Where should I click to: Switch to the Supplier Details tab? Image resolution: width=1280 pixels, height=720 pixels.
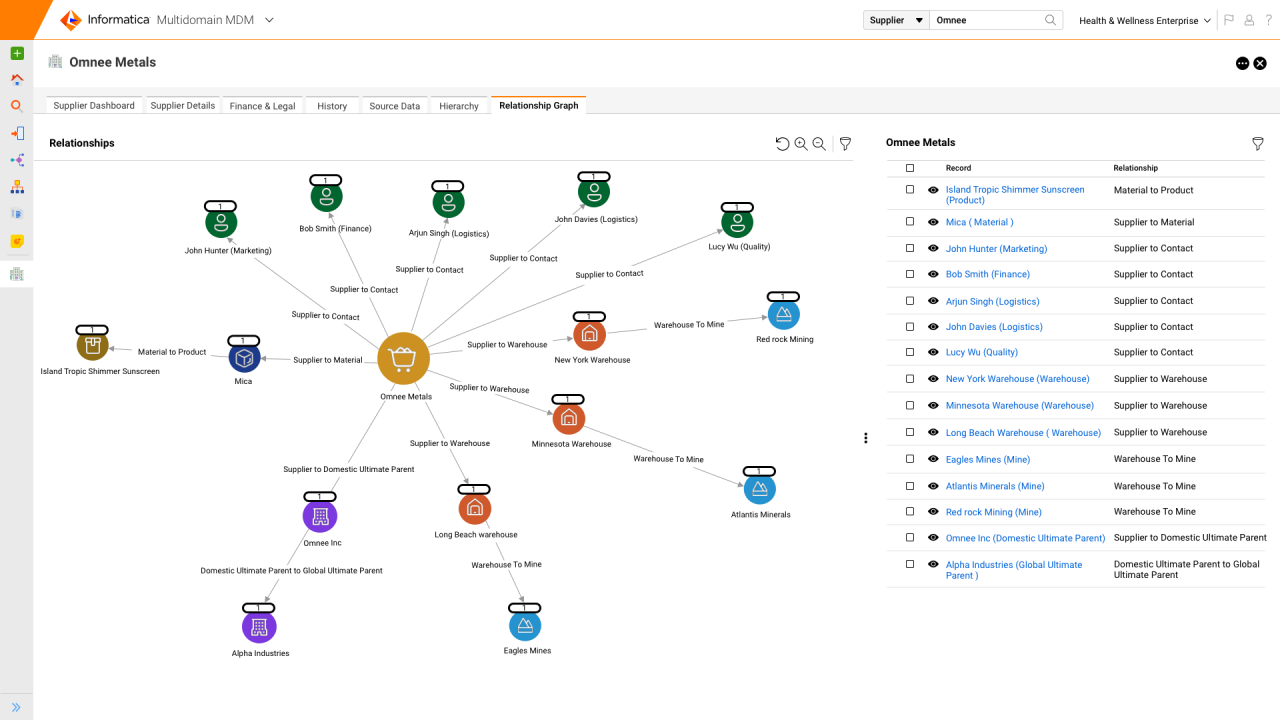(x=183, y=105)
